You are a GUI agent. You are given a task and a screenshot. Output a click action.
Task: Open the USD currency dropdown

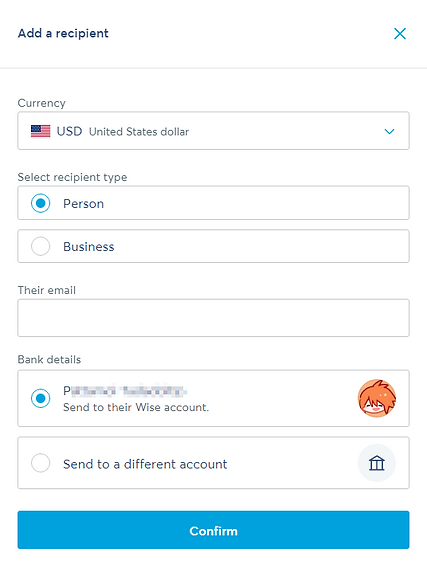(214, 131)
